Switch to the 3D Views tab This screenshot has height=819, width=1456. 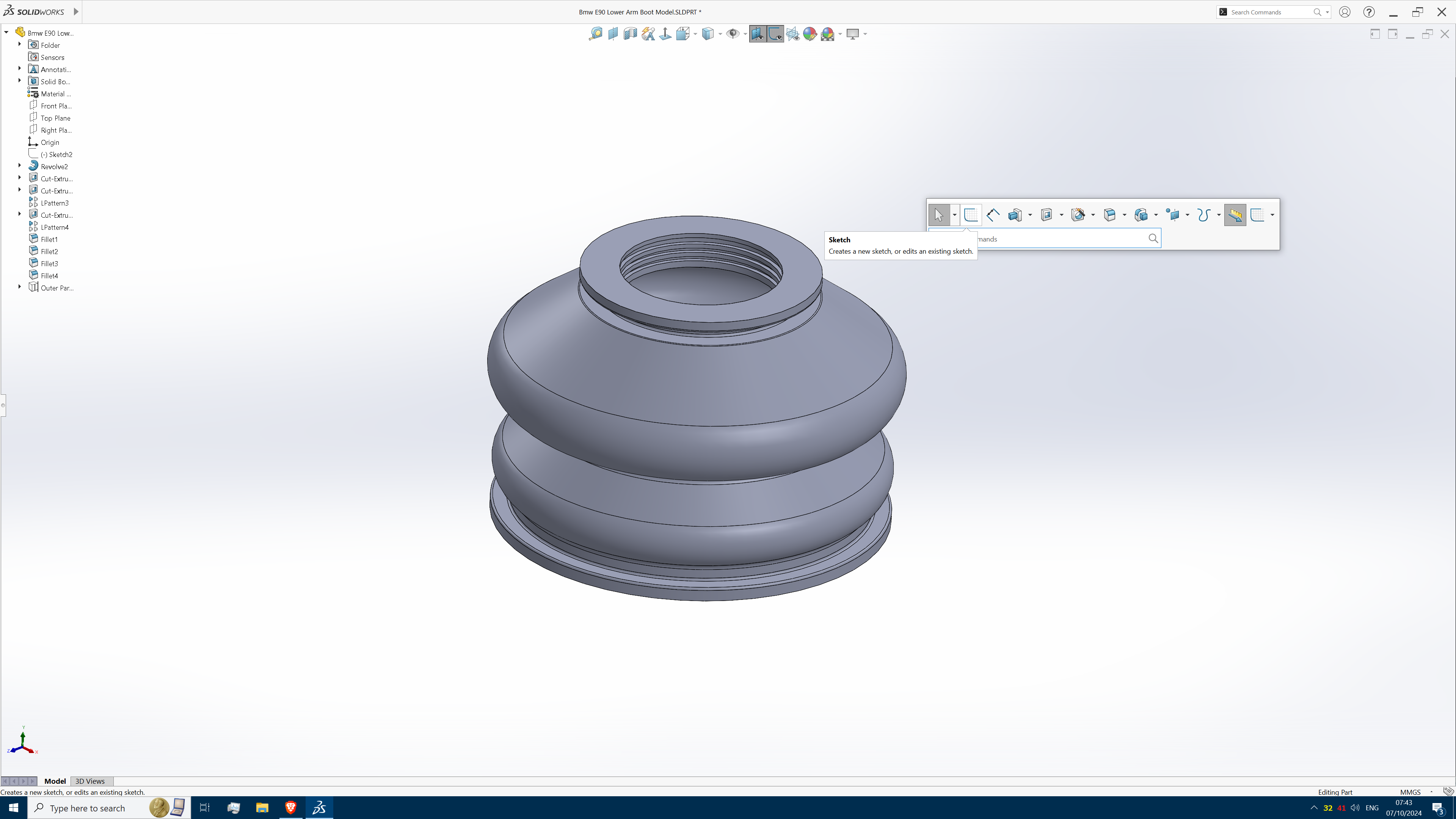[x=90, y=781]
